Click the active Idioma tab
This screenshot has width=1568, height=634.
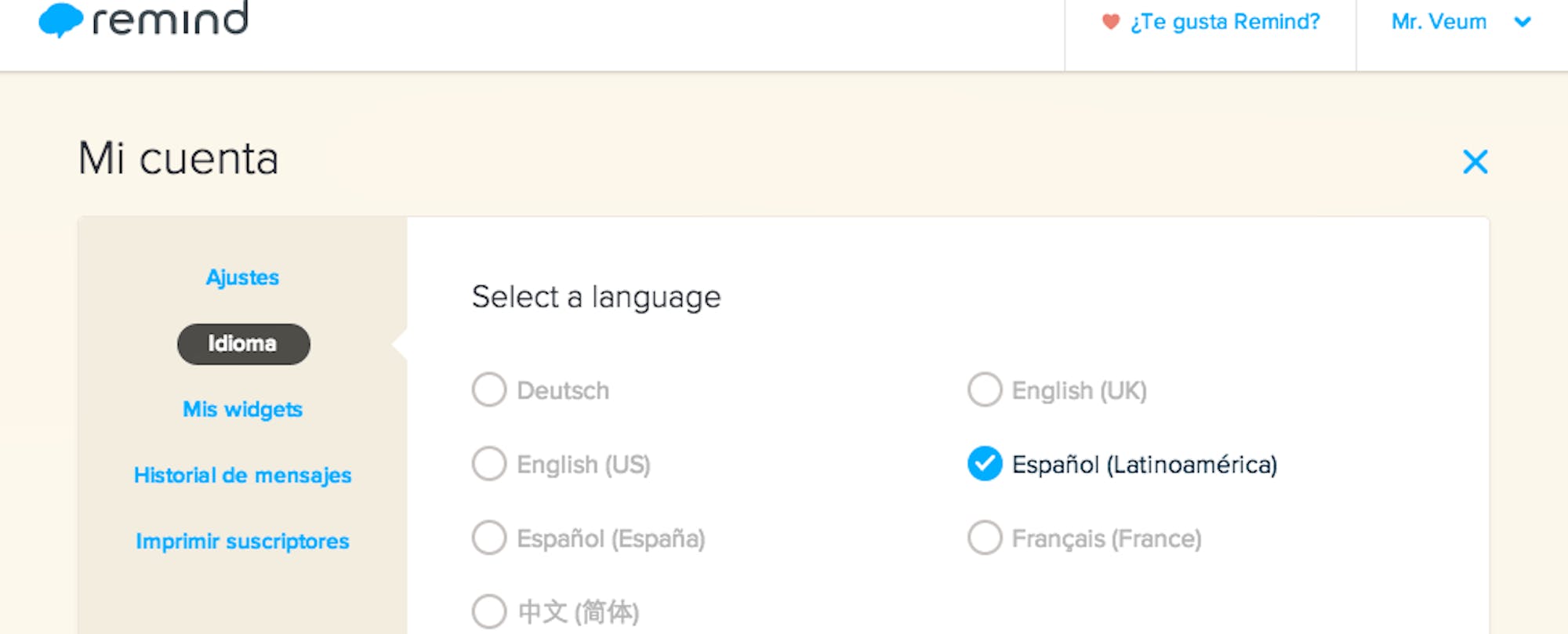pyautogui.click(x=244, y=344)
